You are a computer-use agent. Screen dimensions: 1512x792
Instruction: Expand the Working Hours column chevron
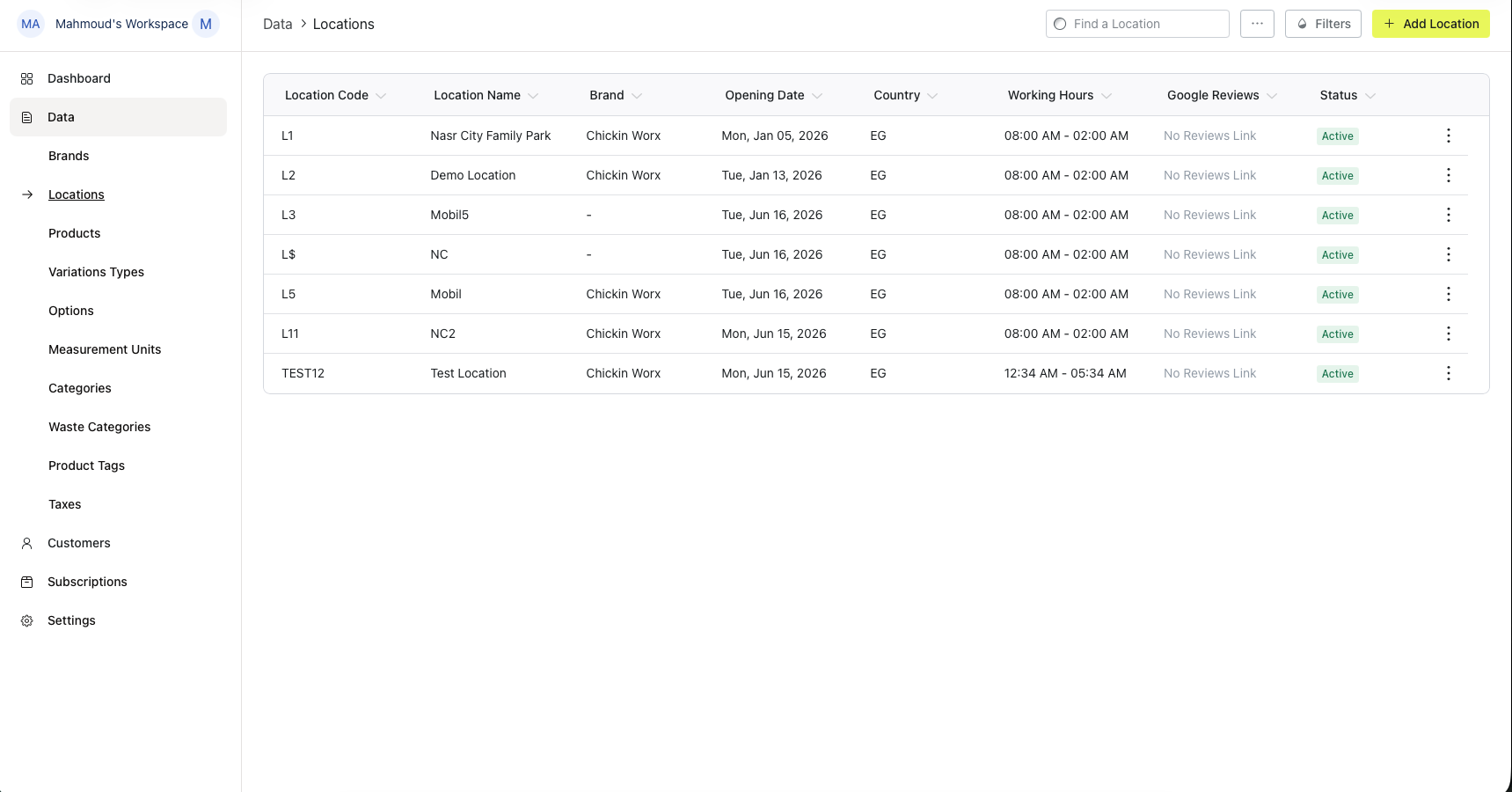coord(1107,96)
